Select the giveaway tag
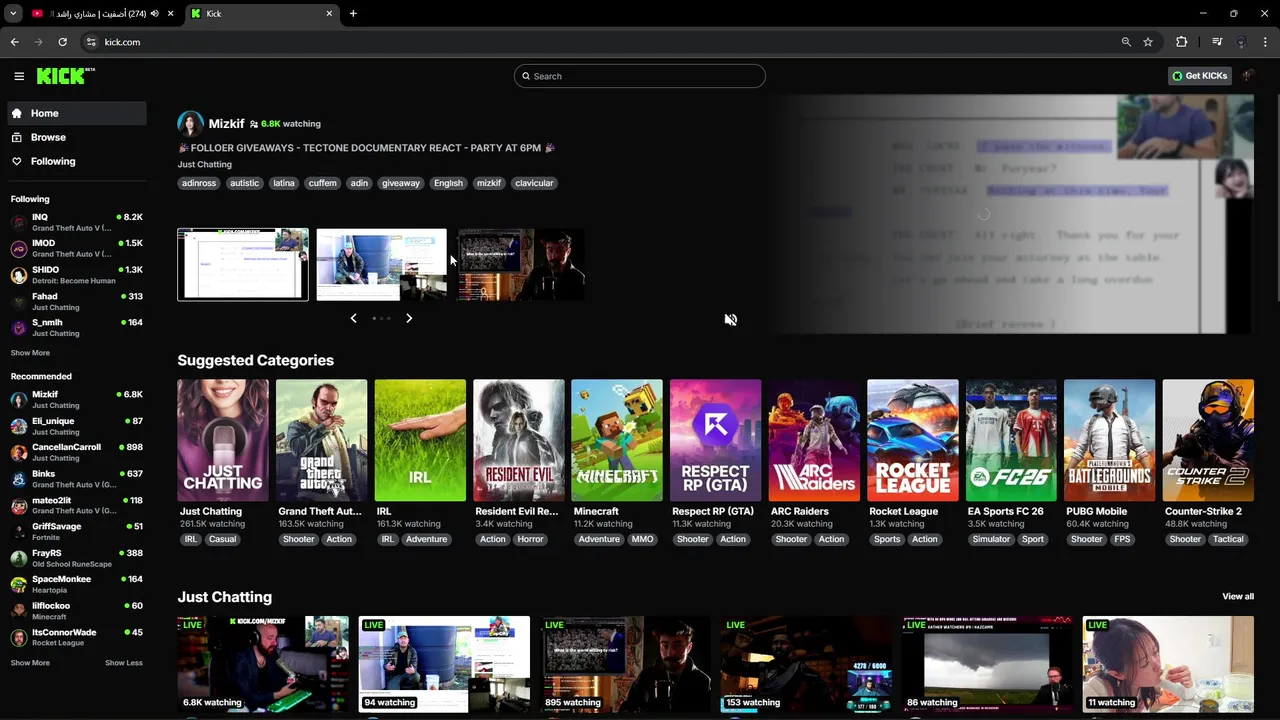This screenshot has width=1280, height=720. [x=401, y=183]
